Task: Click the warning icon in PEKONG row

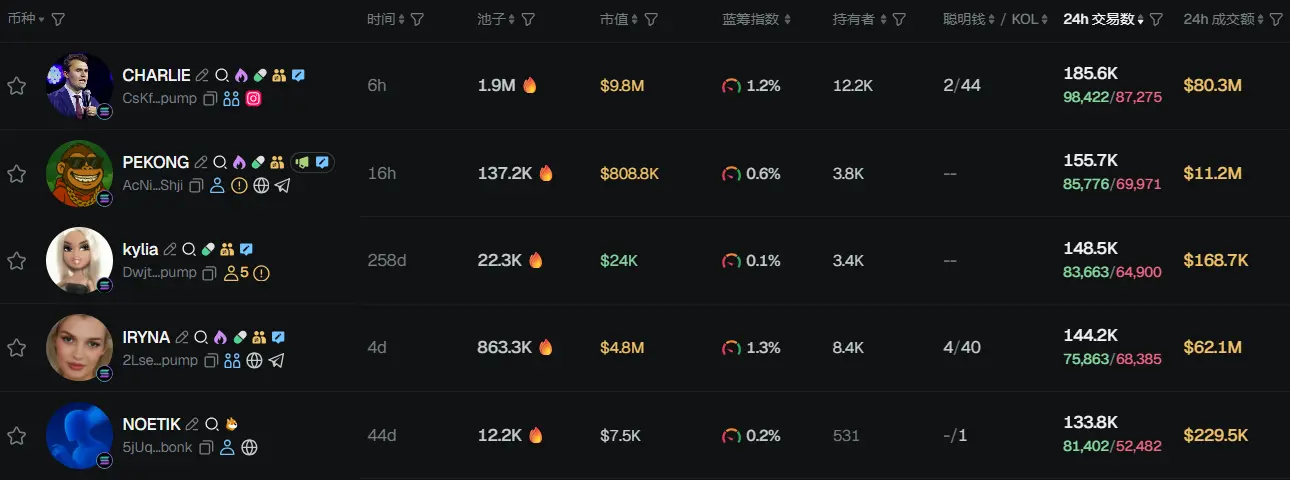Action: tap(239, 185)
